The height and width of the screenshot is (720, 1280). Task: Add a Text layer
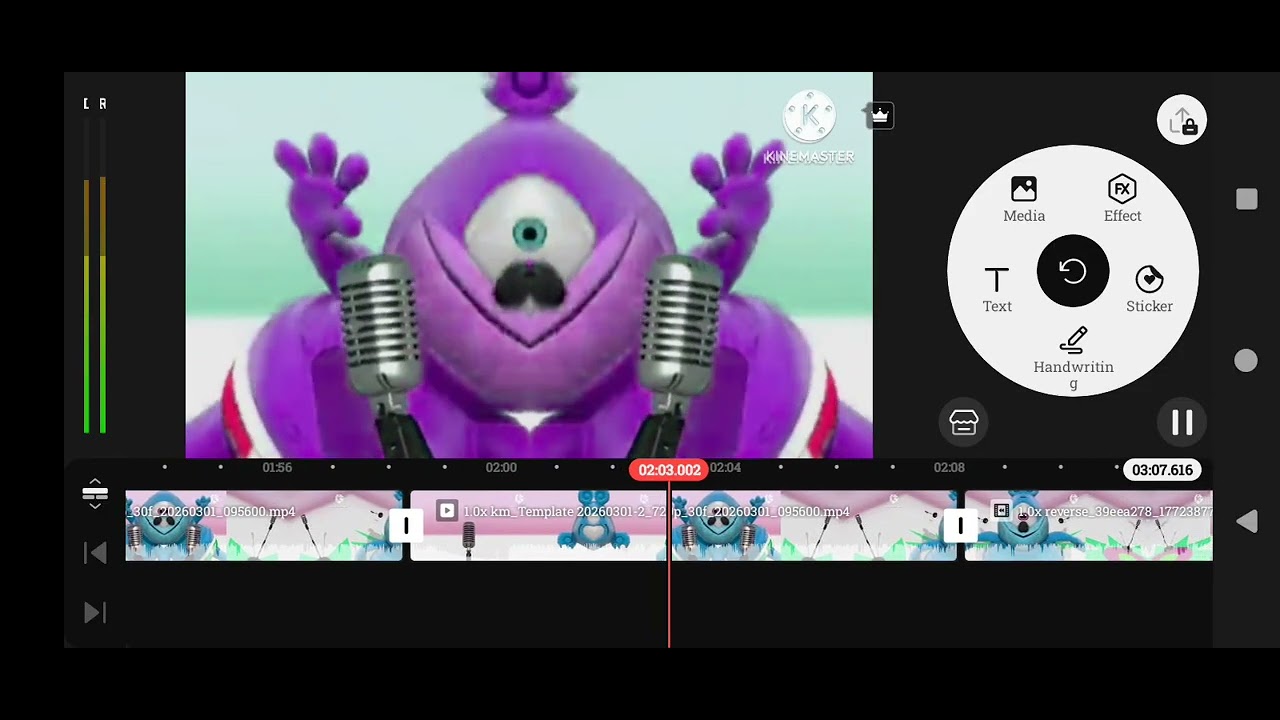[997, 290]
